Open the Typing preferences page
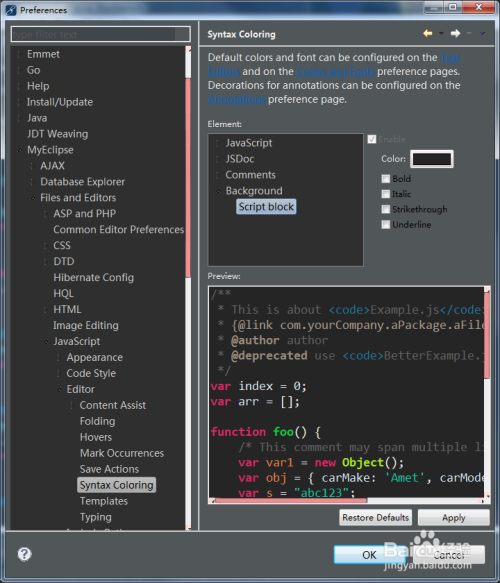 96,518
